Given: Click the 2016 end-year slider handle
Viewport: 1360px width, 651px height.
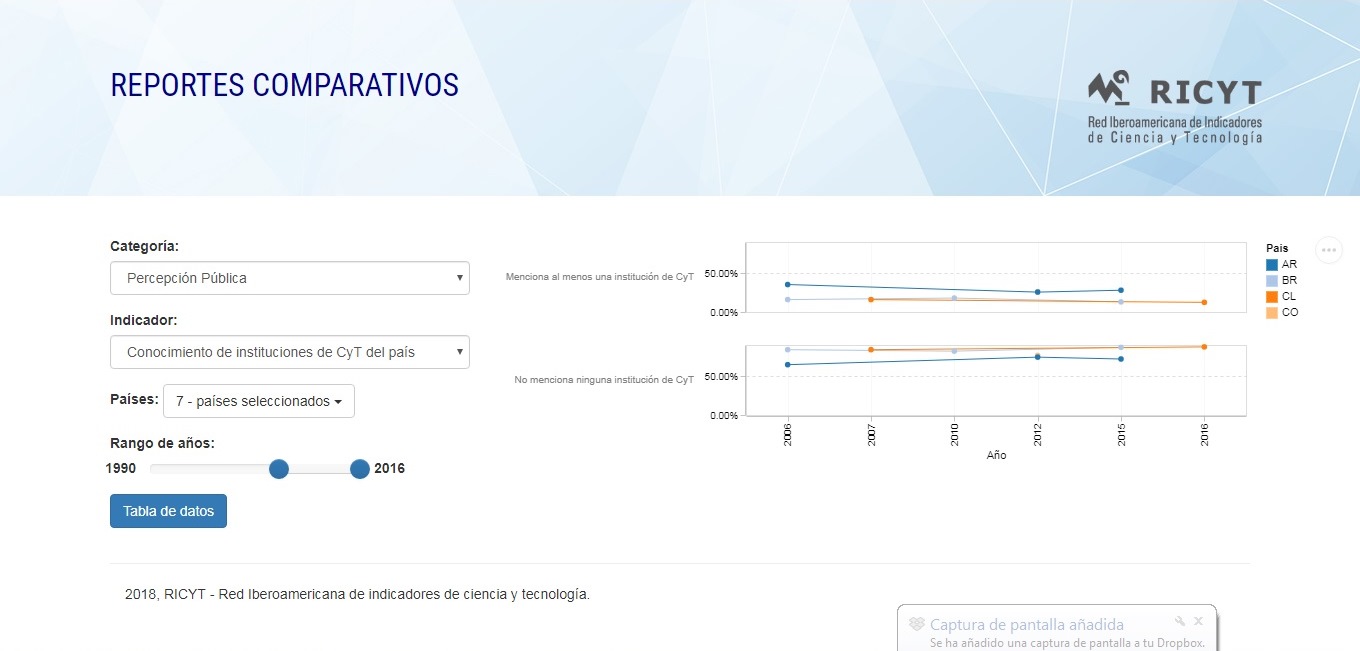Looking at the screenshot, I should (360, 469).
